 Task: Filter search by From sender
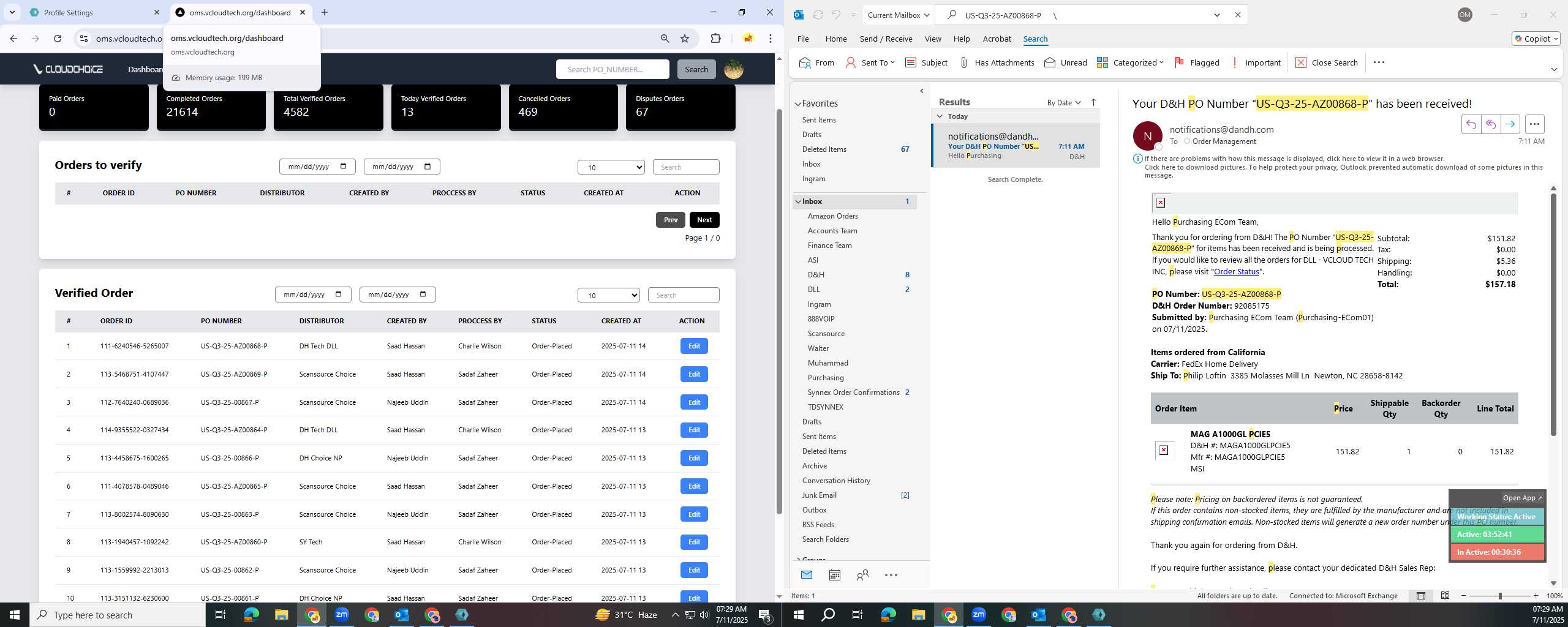pos(817,62)
